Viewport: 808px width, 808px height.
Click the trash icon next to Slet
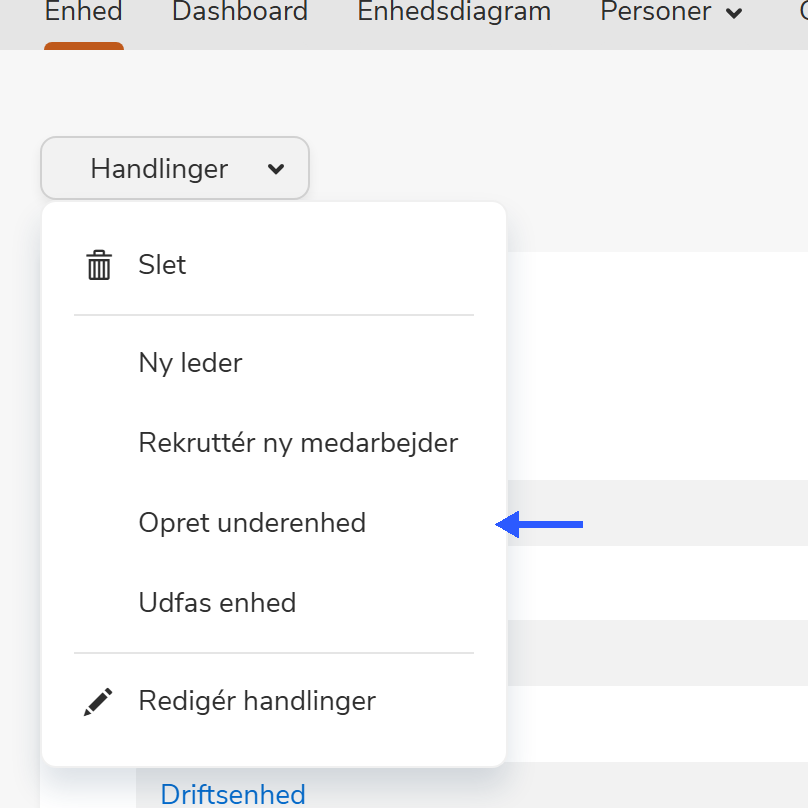click(x=98, y=265)
